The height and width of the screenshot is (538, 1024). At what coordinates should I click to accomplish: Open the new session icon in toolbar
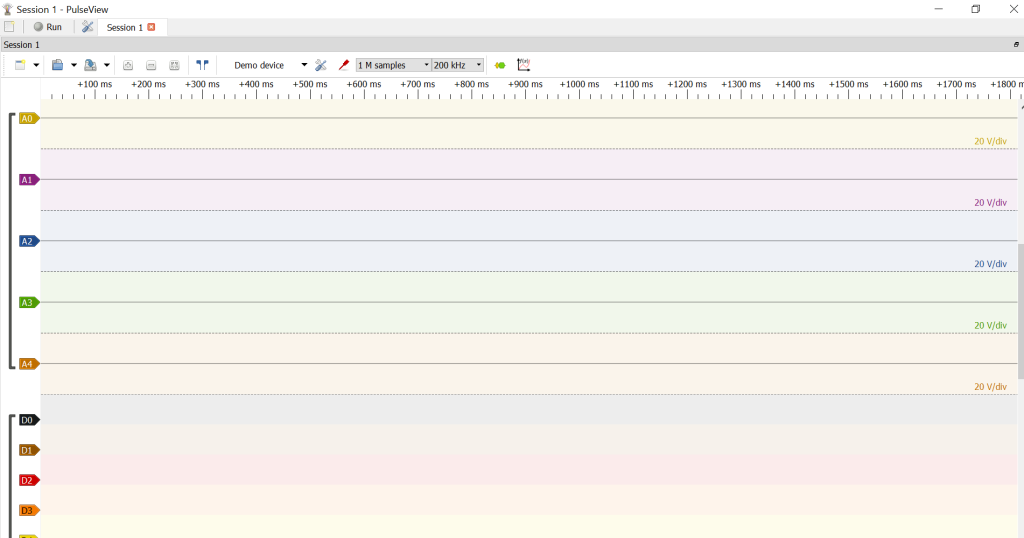pos(20,65)
